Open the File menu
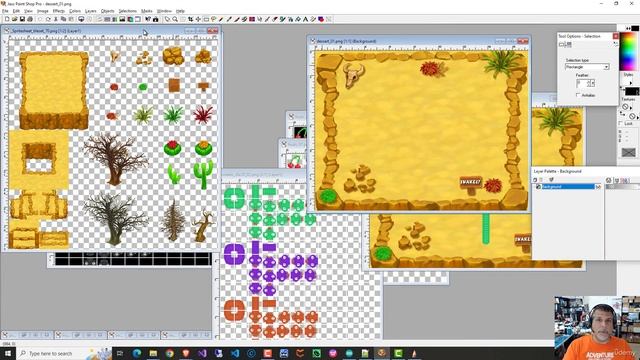Screen dimensions: 640x360 (5, 11)
